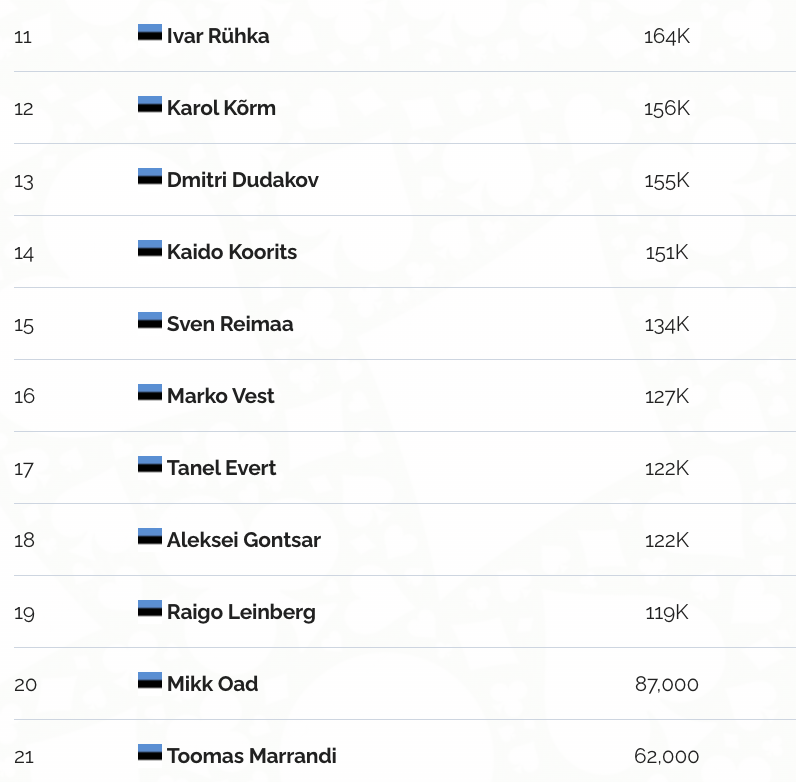Click the flag icon beside Raigo Leinberg
Image resolution: width=796 pixels, height=782 pixels.
(149, 609)
